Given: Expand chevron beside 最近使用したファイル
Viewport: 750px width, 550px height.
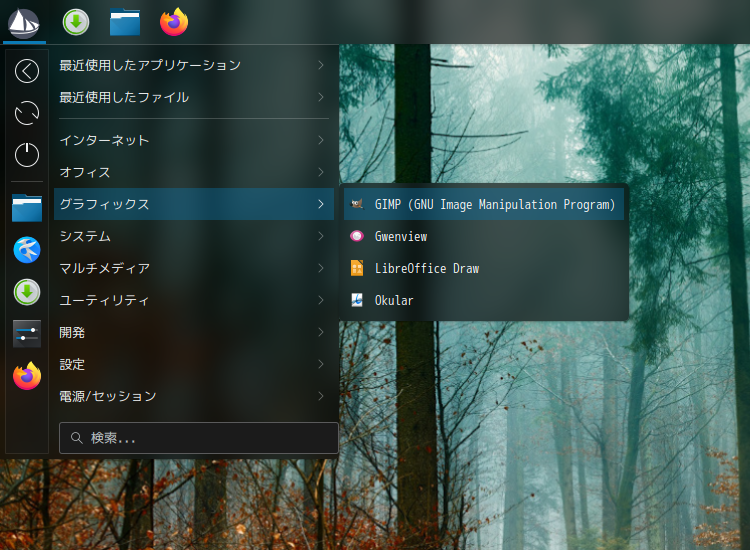Looking at the screenshot, I should (x=321, y=97).
